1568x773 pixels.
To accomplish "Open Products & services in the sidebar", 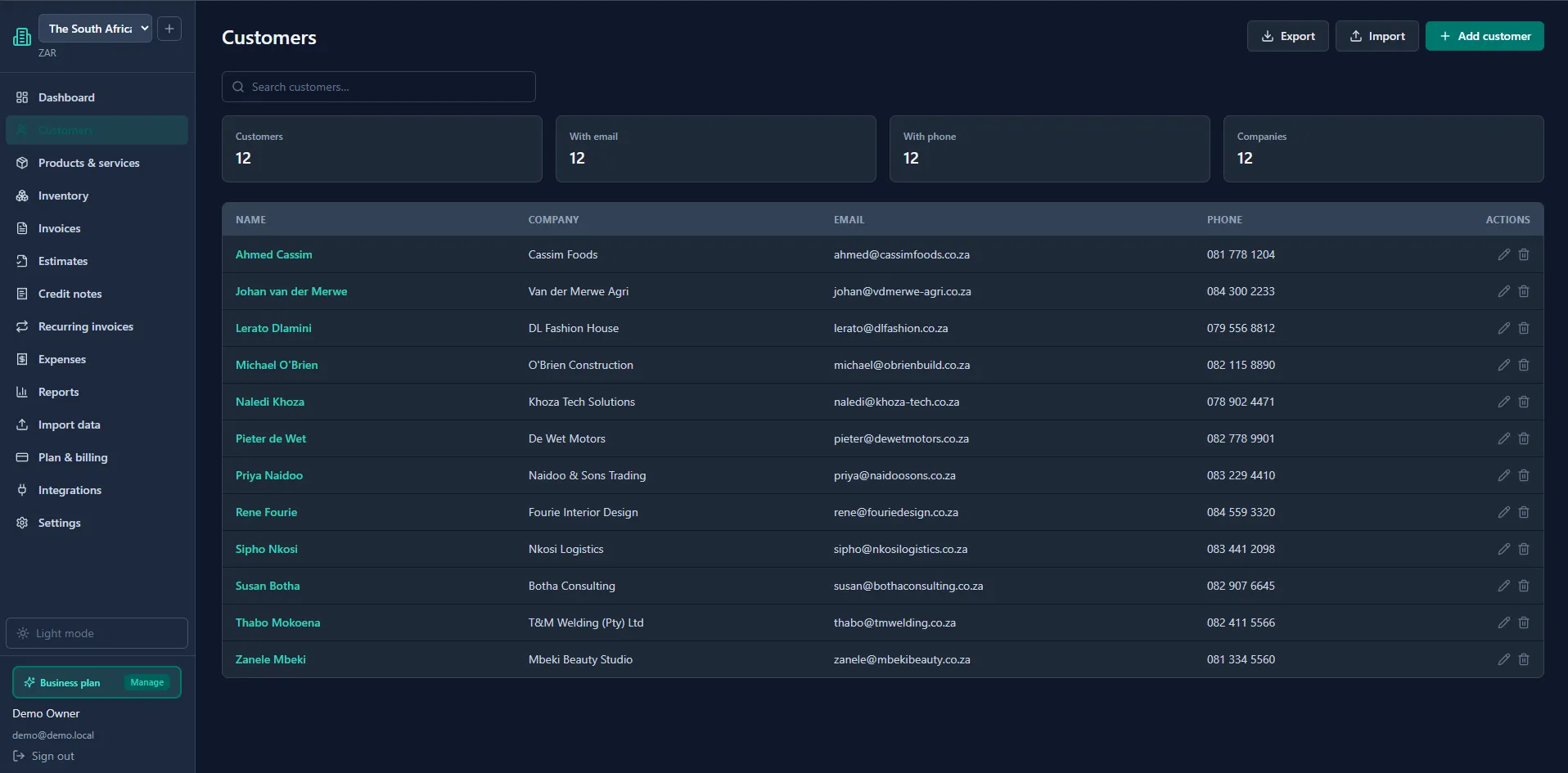I will click(x=97, y=163).
